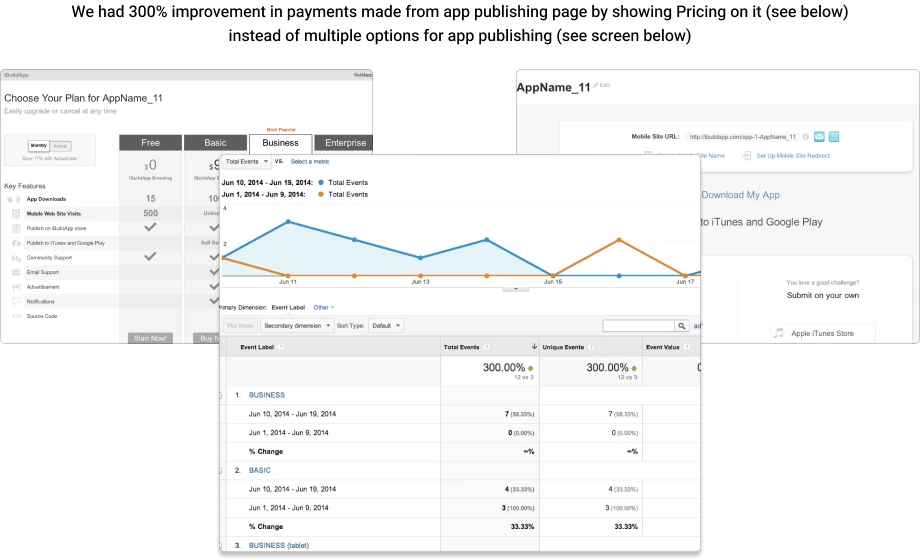Click 'Choose Your Plan for AppName_11' heading

pyautogui.click(x=83, y=98)
